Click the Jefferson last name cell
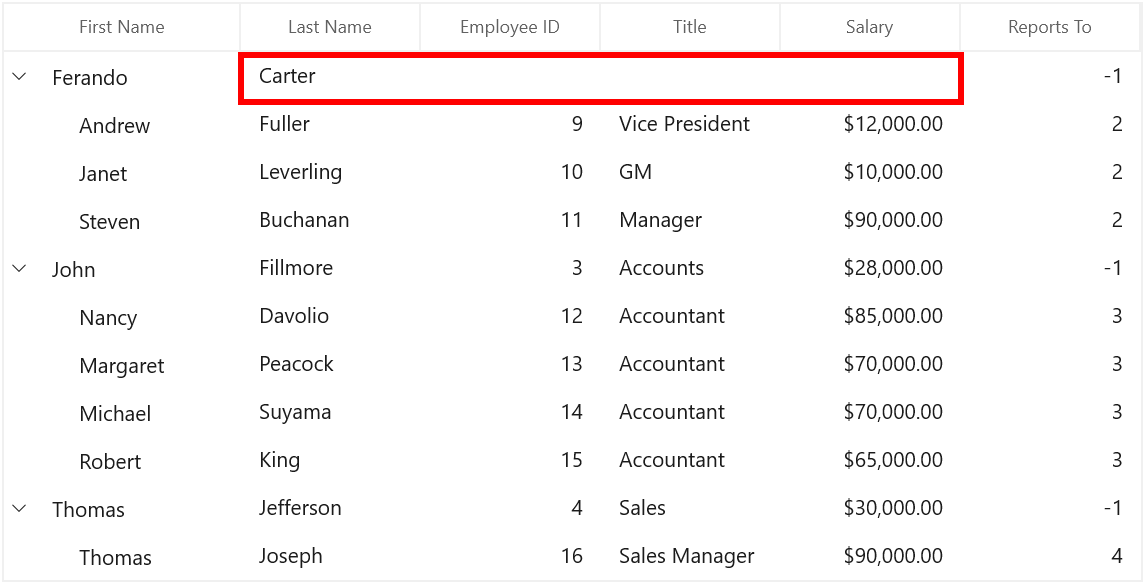Viewport: 1144px width, 584px height. pos(300,508)
